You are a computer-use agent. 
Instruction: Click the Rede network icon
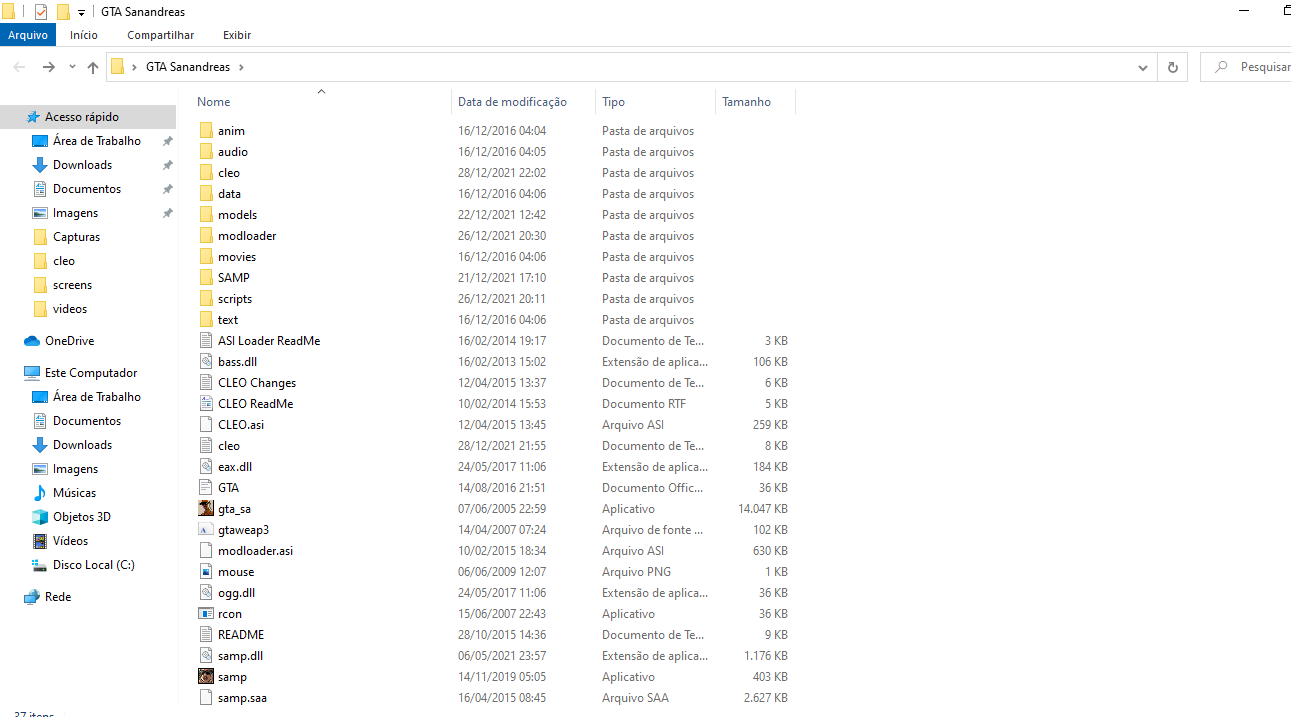click(32, 597)
